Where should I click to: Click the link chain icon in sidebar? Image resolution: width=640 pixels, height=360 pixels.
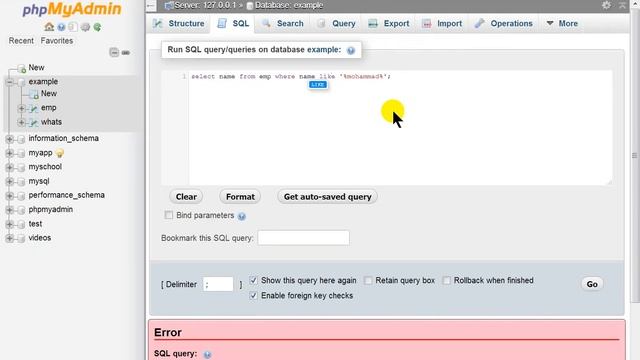(x=126, y=53)
